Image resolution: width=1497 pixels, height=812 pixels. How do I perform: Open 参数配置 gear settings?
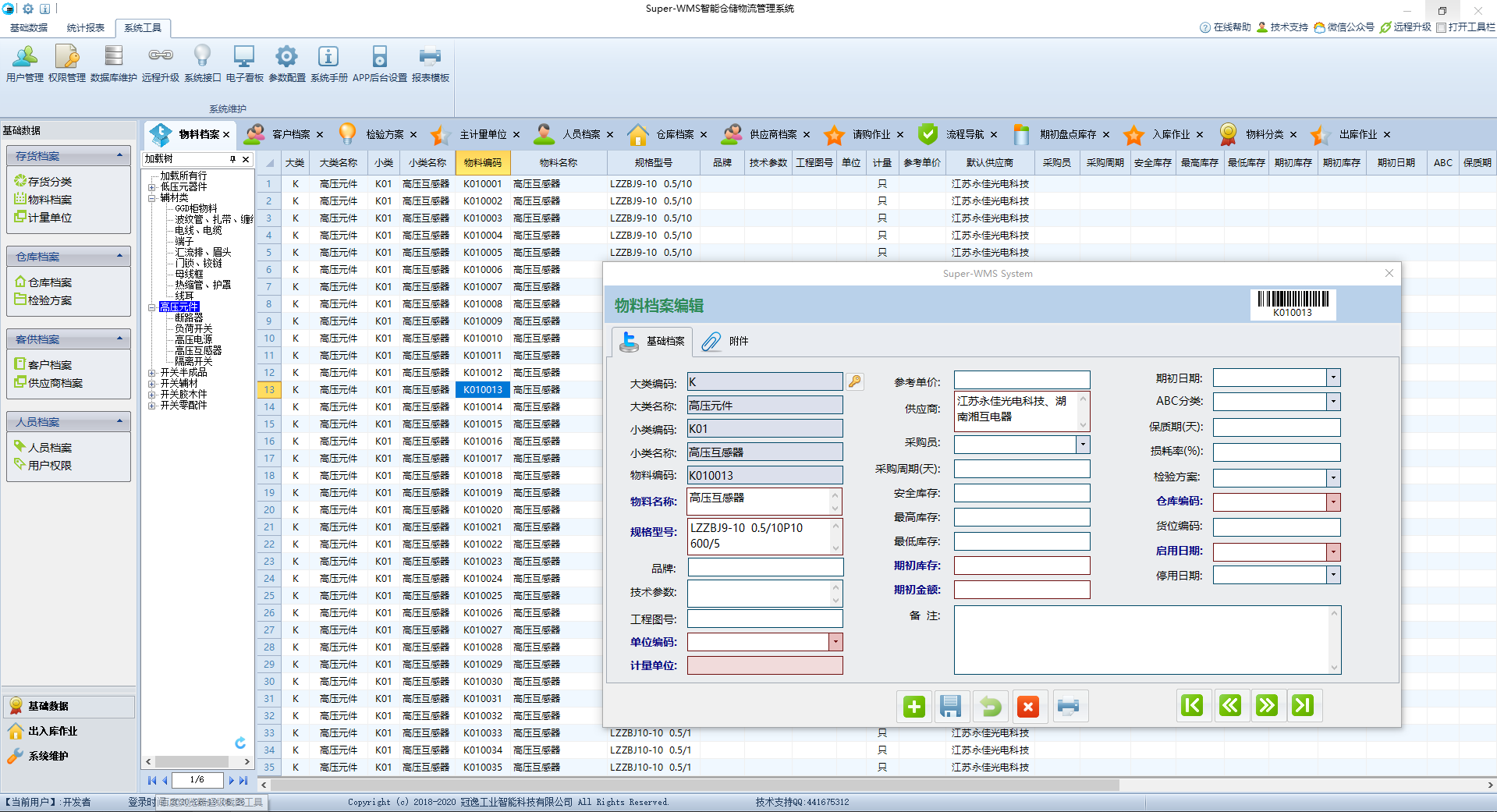[287, 63]
